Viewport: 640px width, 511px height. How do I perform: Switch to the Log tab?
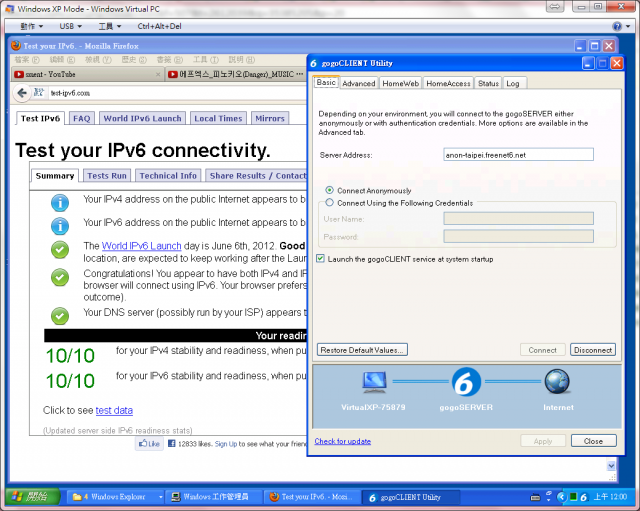click(x=513, y=83)
